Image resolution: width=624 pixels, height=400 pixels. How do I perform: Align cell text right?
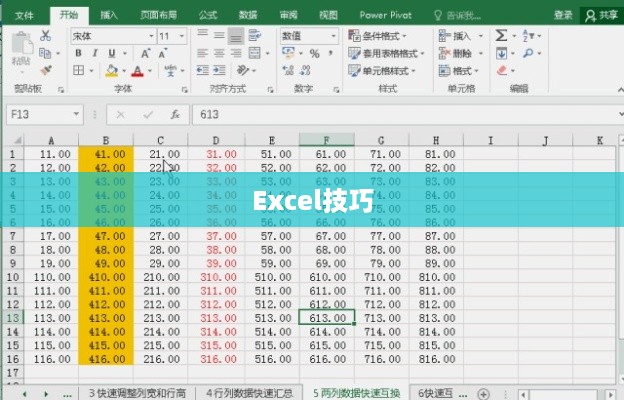(x=236, y=53)
